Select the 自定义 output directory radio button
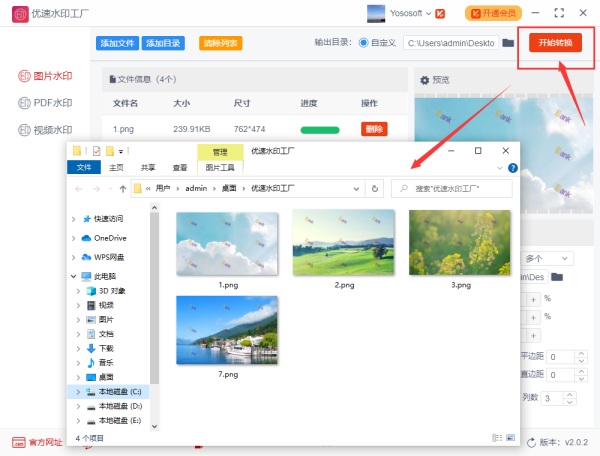600x456 pixels. pos(365,44)
